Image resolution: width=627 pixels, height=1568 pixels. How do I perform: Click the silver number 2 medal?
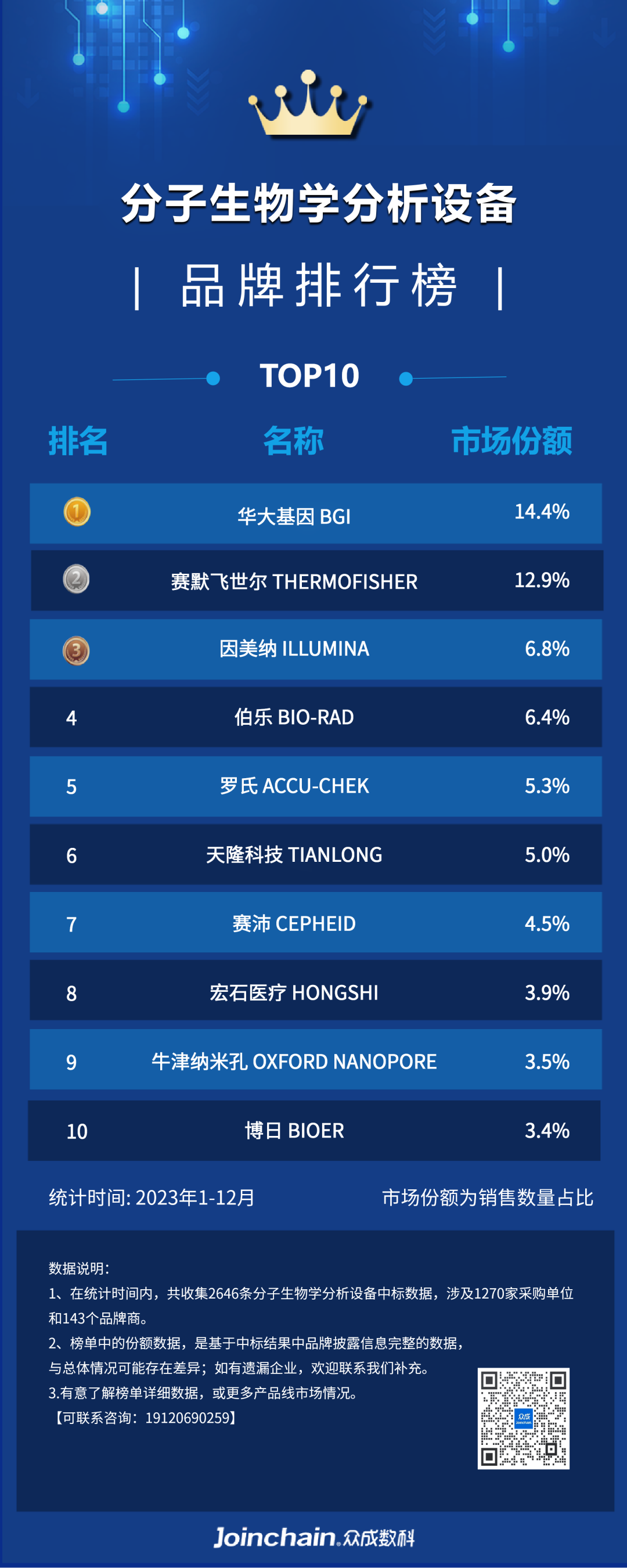(76, 579)
